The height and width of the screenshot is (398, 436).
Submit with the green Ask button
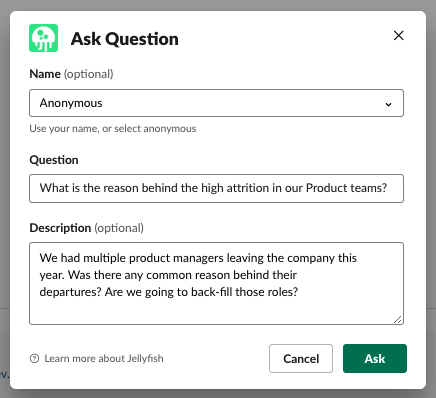375,359
